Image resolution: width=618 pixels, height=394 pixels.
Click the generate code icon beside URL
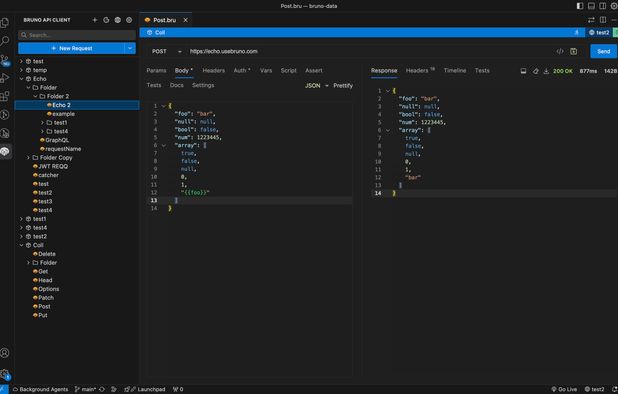tap(560, 52)
